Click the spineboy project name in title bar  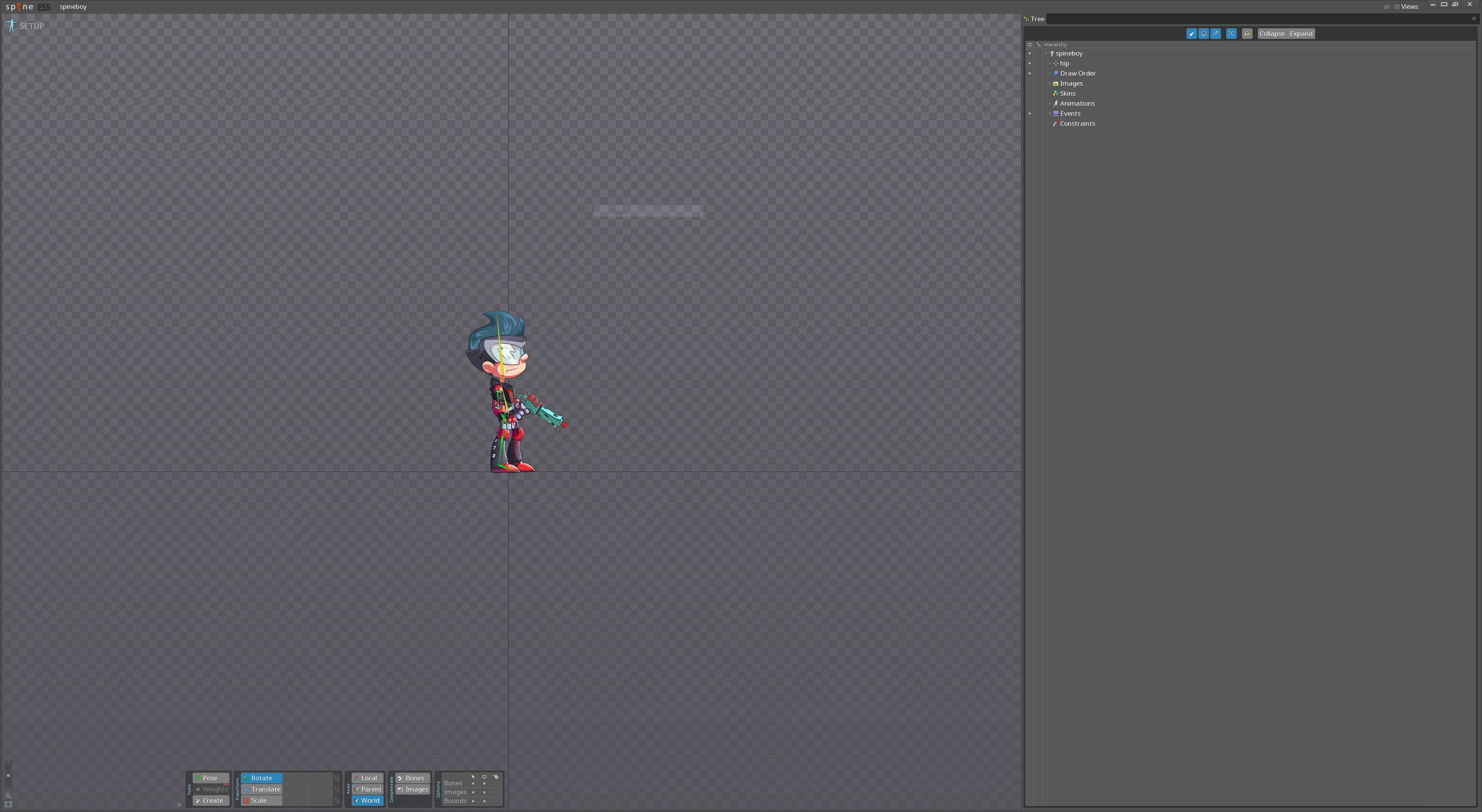click(73, 7)
